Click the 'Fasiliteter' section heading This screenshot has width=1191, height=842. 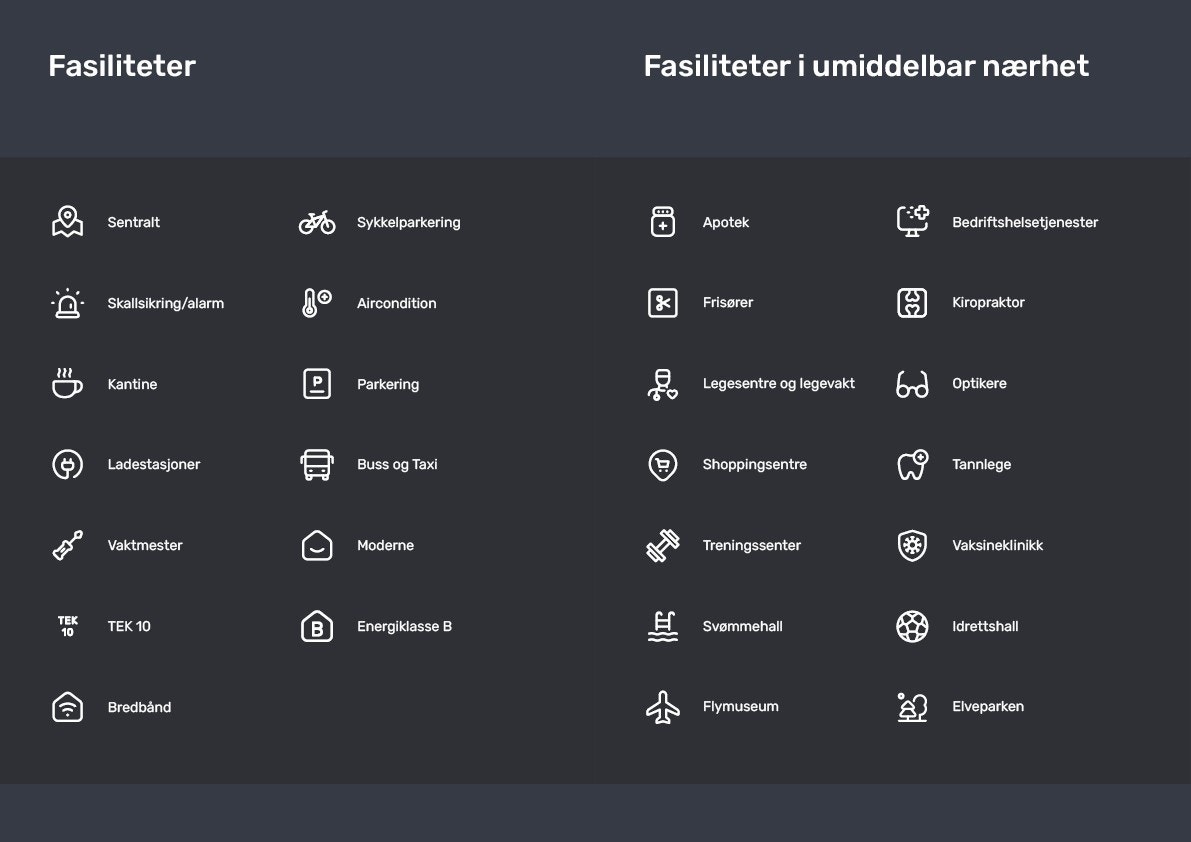point(122,66)
